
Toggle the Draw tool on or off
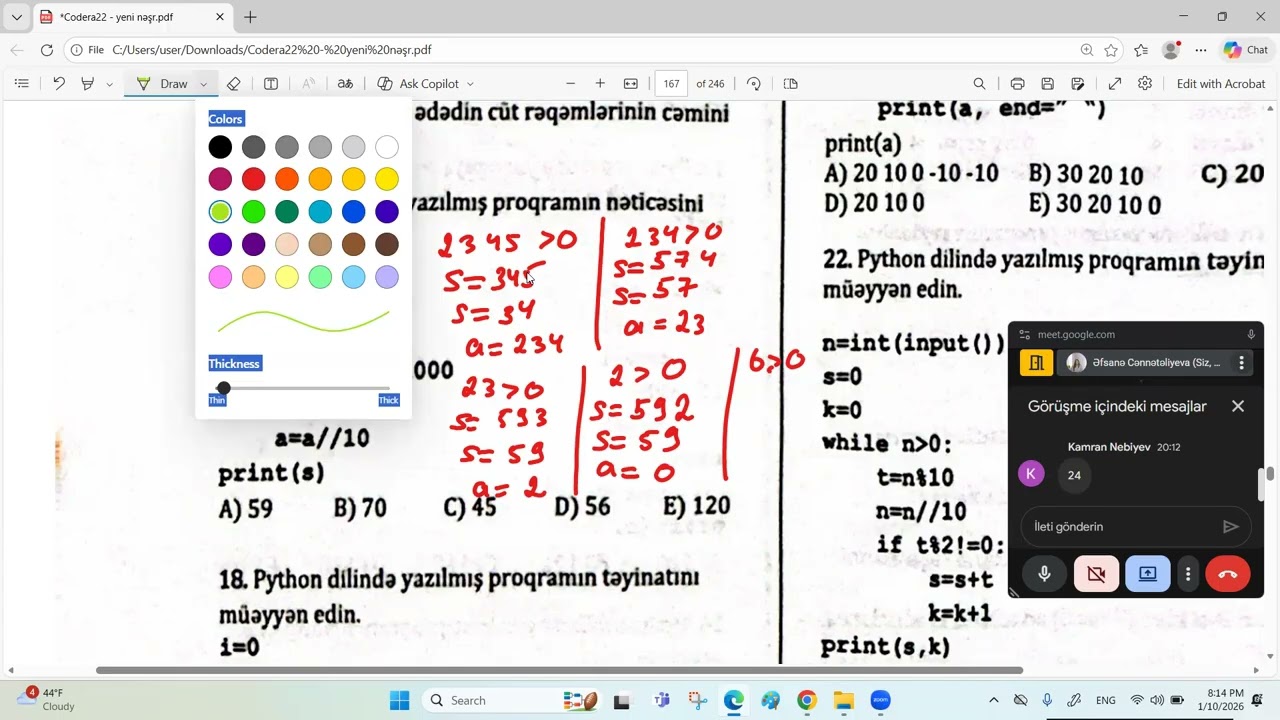click(x=163, y=84)
